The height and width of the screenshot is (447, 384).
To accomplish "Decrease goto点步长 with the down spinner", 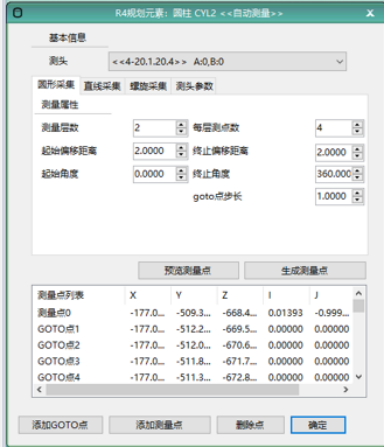I will pyautogui.click(x=357, y=199).
